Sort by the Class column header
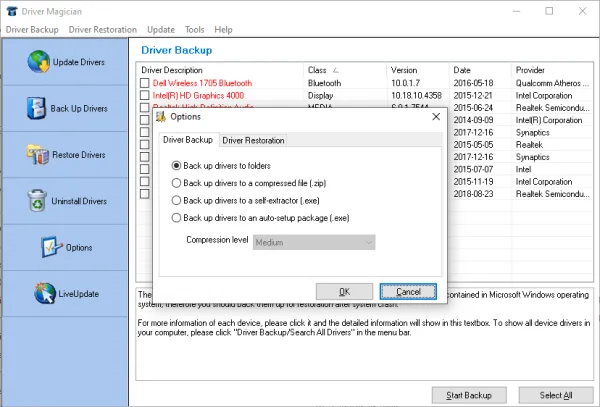 (x=345, y=70)
